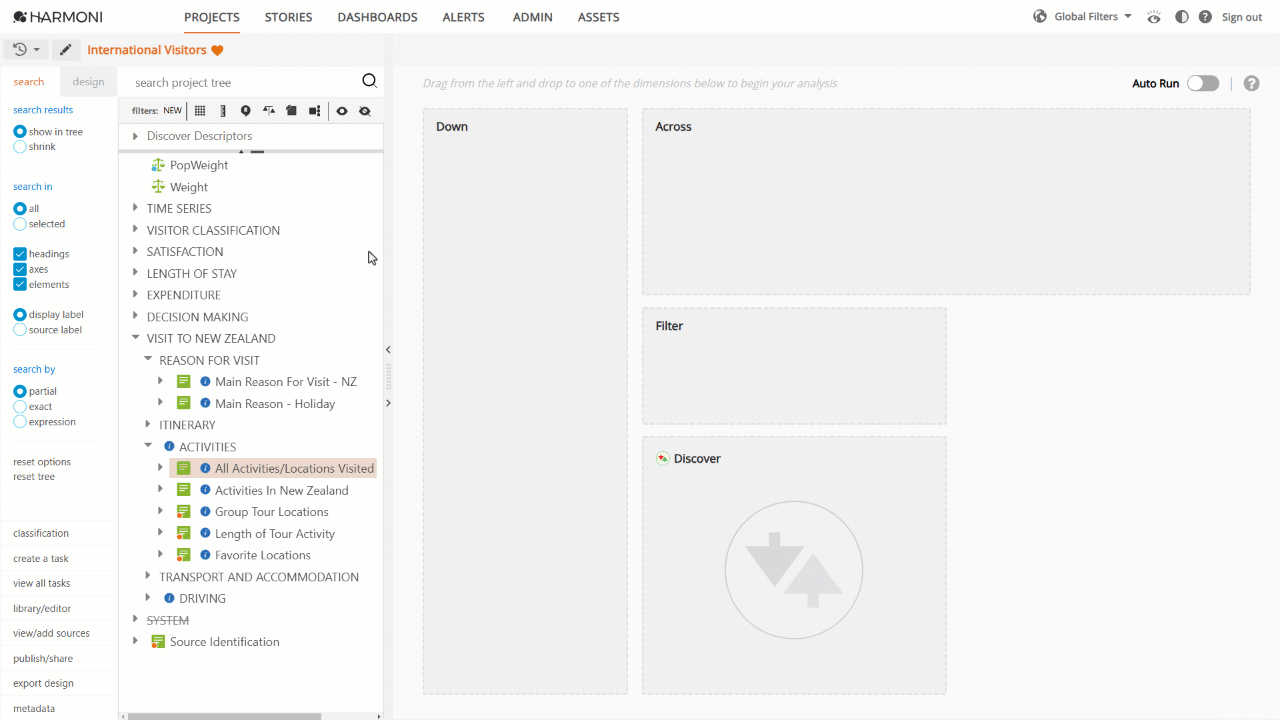Click the tag filter icon in toolbar
The width and height of the screenshot is (1280, 720).
[x=291, y=111]
